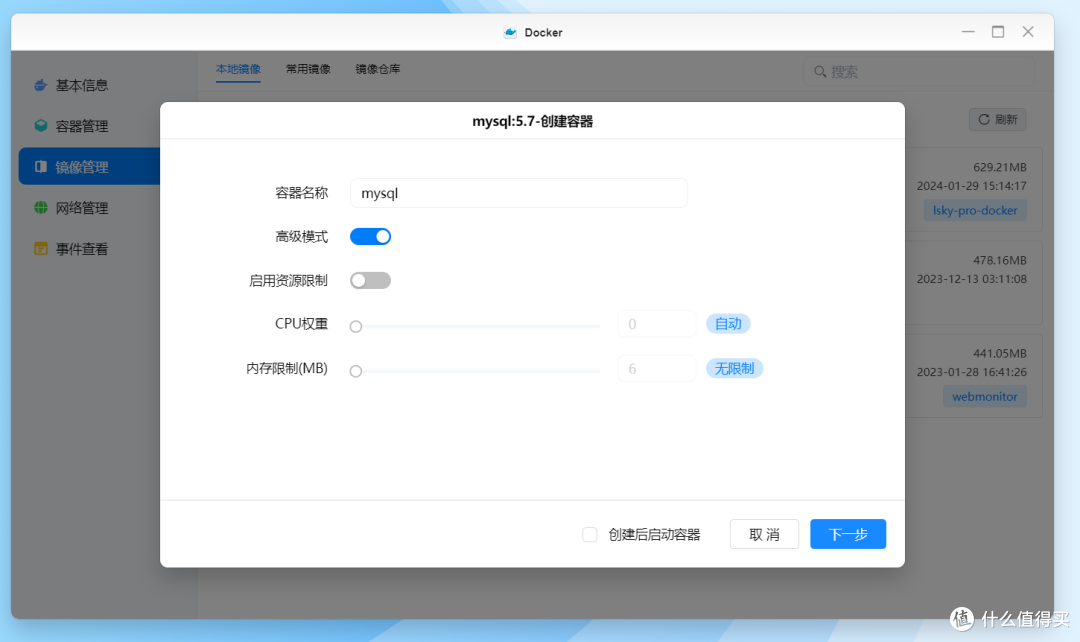1080x642 pixels.
Task: Click the 下一步 button
Action: pos(848,534)
